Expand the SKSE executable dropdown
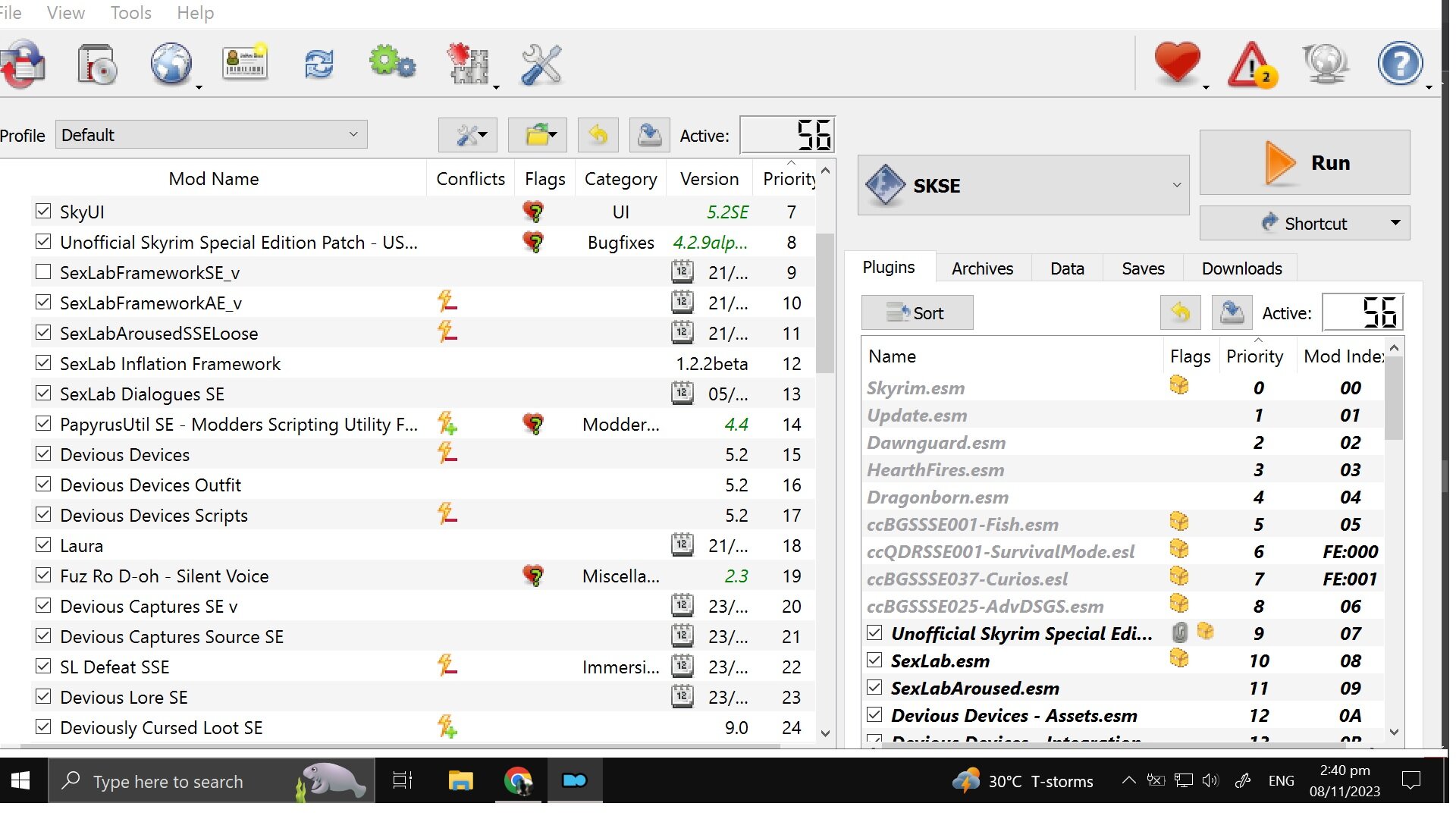The width and height of the screenshot is (1456, 819). pos(1023,185)
